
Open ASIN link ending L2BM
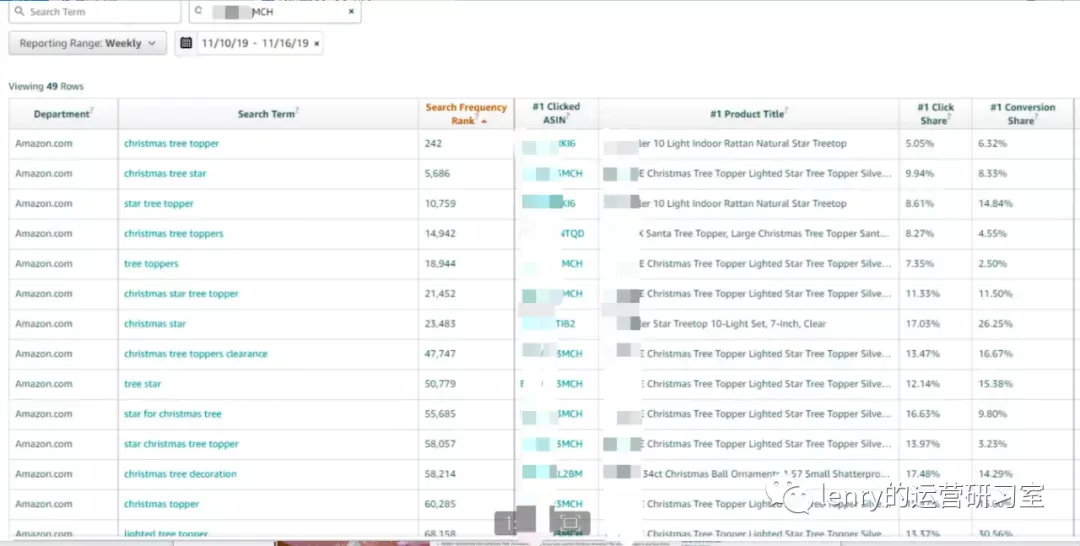click(569, 474)
